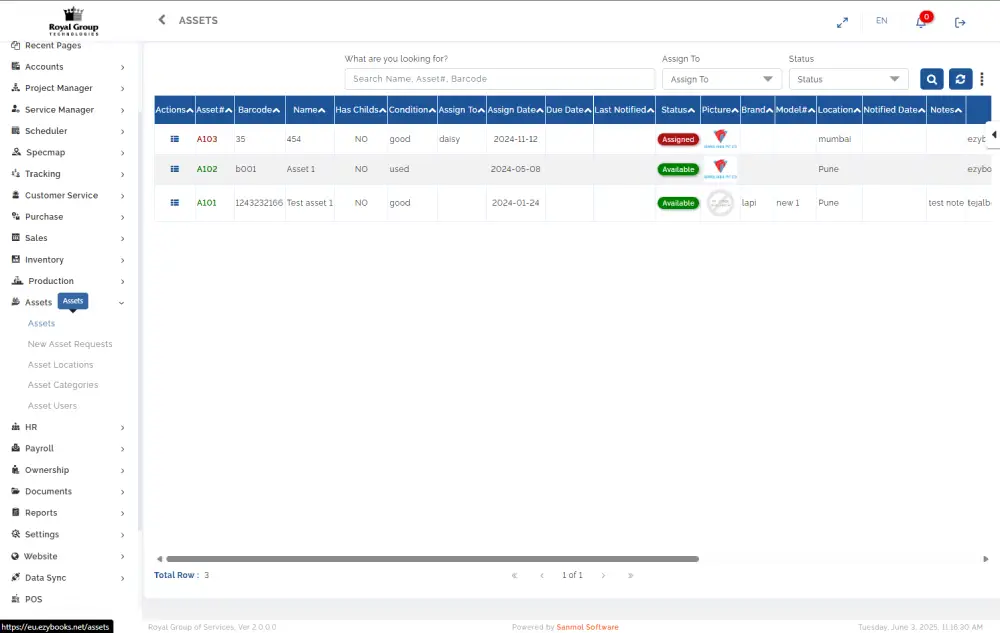Screen dimensions: 1000x633
Task: Click the refresh icon button
Action: click(x=960, y=80)
